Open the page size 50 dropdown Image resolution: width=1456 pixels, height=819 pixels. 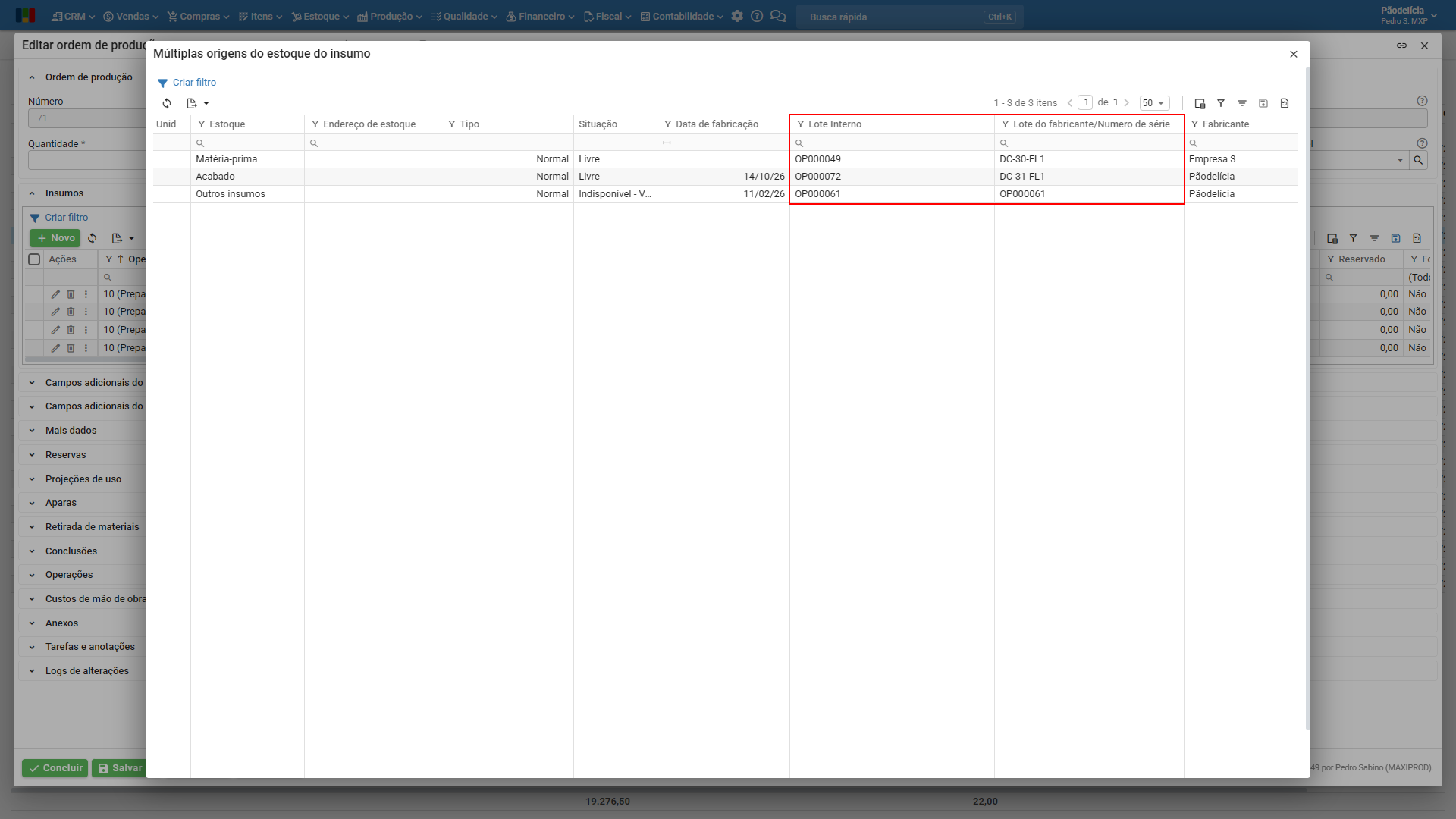(x=1154, y=103)
